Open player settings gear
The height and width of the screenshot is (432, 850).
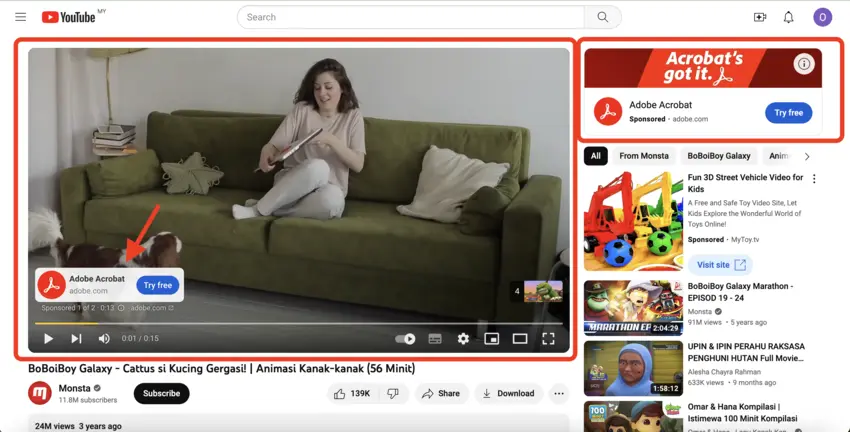point(463,339)
